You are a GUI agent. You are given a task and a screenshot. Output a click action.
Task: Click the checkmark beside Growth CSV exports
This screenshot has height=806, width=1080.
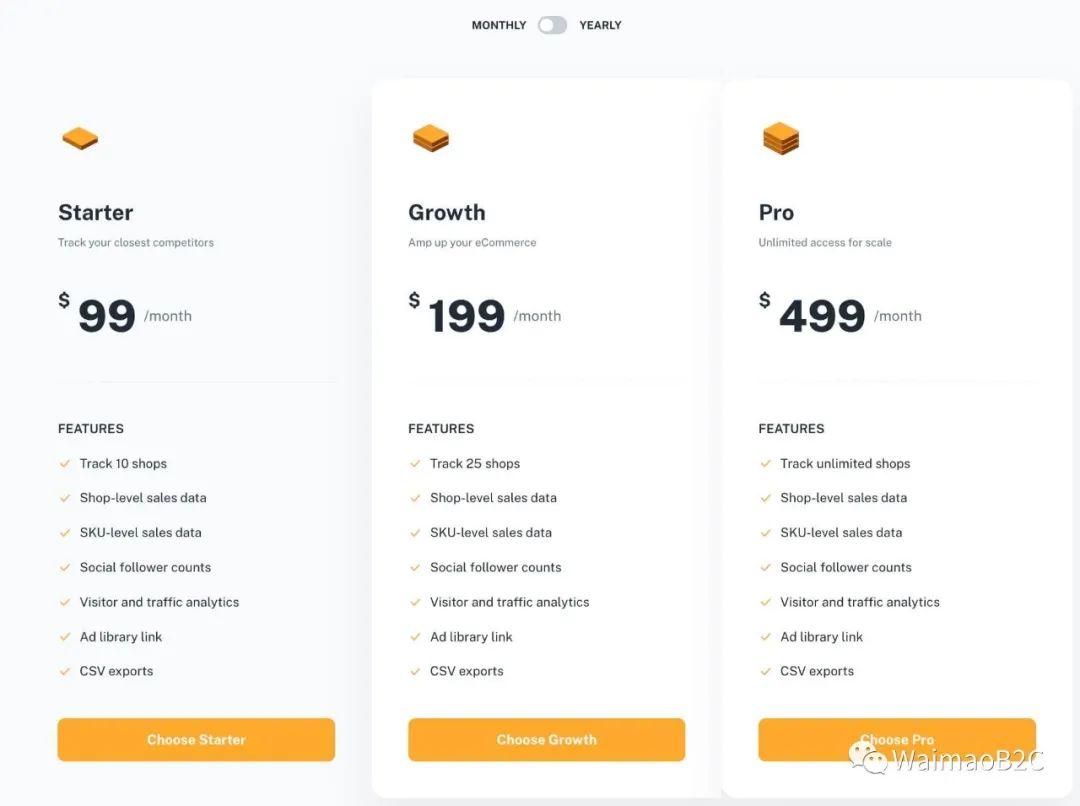415,671
